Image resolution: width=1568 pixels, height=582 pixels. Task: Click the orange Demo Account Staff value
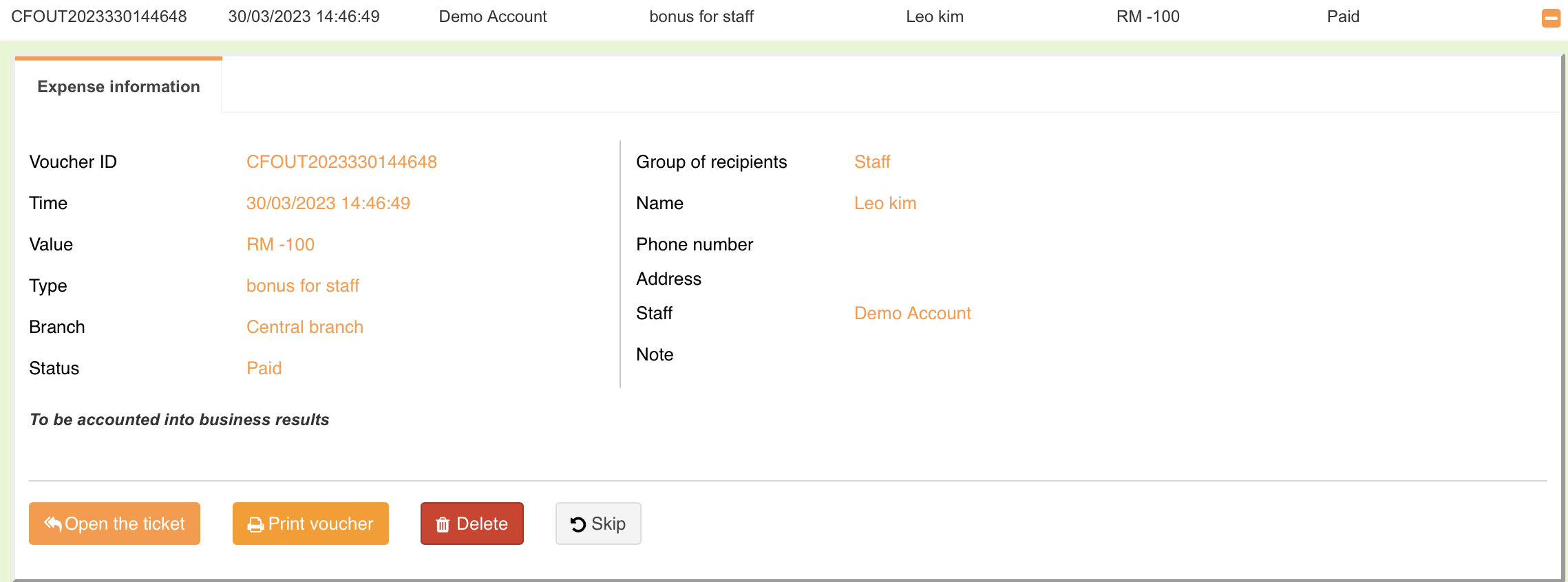pyautogui.click(x=912, y=313)
